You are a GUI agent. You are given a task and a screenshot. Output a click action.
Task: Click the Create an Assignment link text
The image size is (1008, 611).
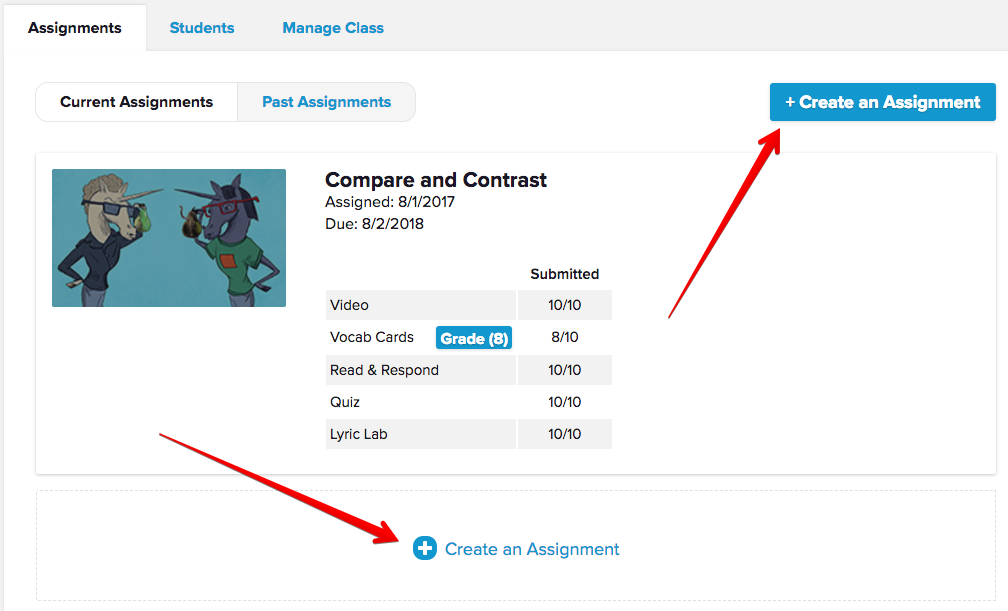pyautogui.click(x=532, y=549)
